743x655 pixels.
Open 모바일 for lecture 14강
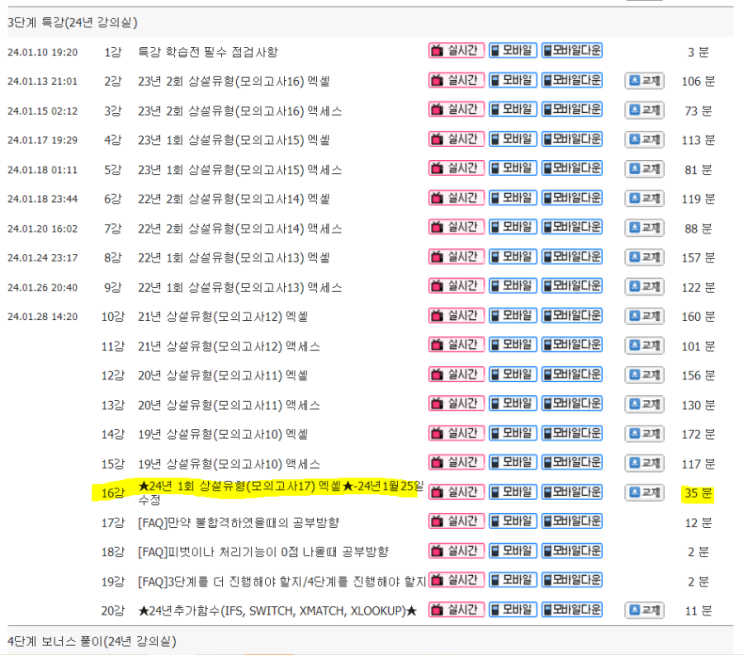tap(513, 433)
